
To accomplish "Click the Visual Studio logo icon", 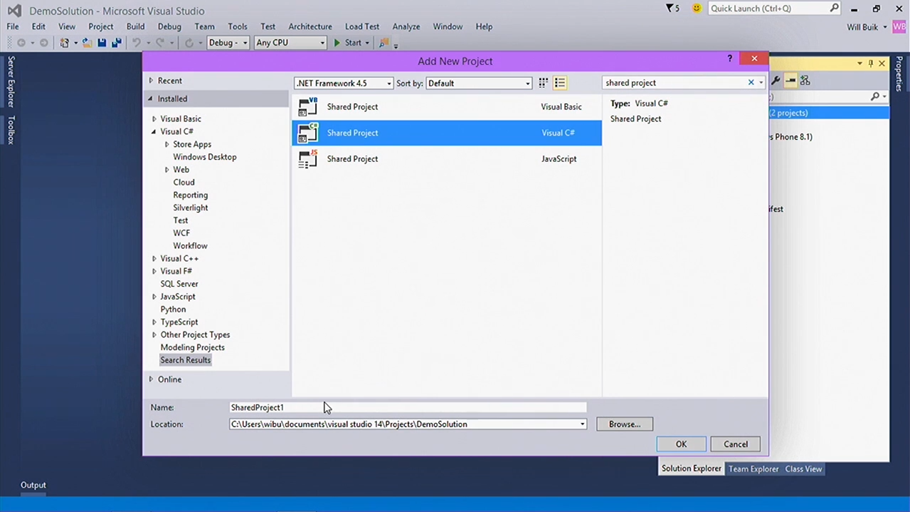I will click(15, 10).
